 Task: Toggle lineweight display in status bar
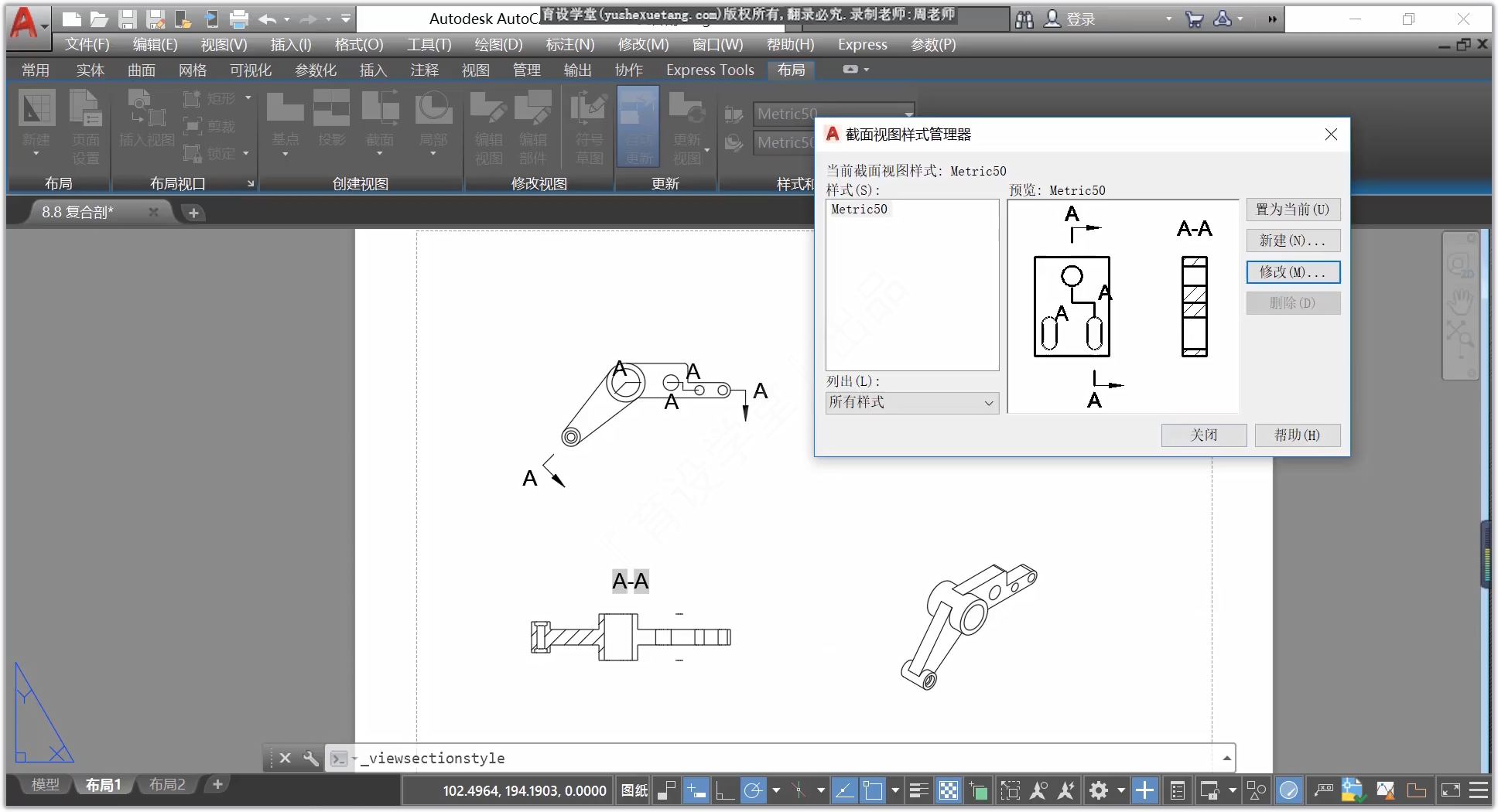pos(918,790)
